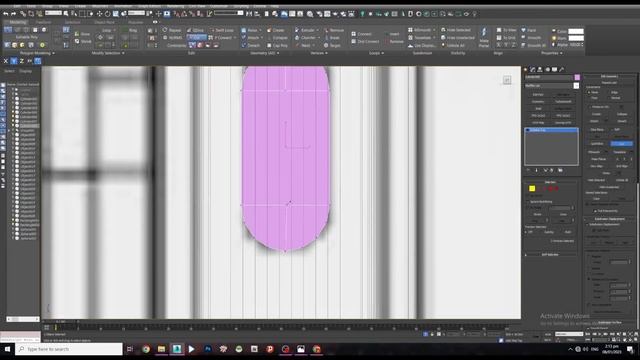Expand the Vertices ribbon panel
Image resolution: width=640 pixels, height=360 pixels.
(x=319, y=53)
